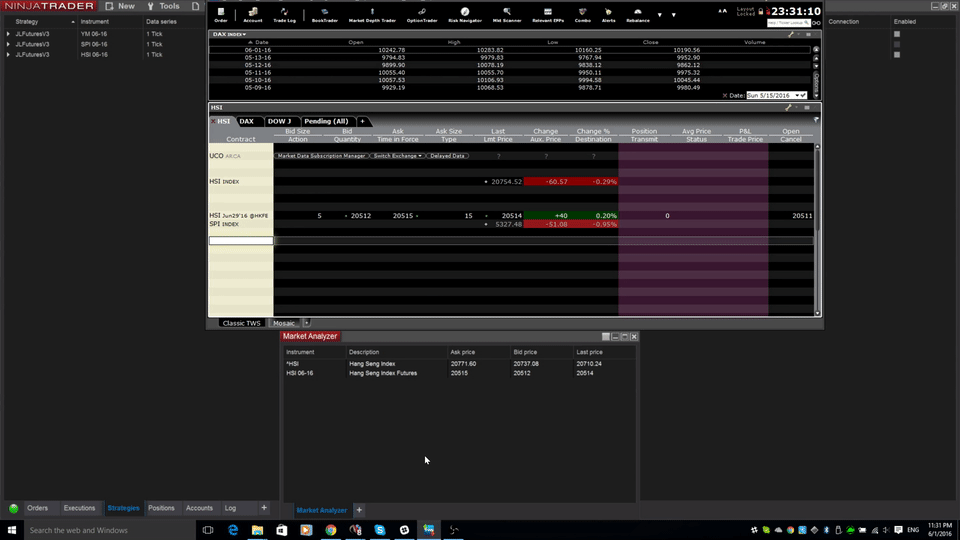Open the NinjaTrader New menu
The image size is (960, 540).
tap(120, 6)
